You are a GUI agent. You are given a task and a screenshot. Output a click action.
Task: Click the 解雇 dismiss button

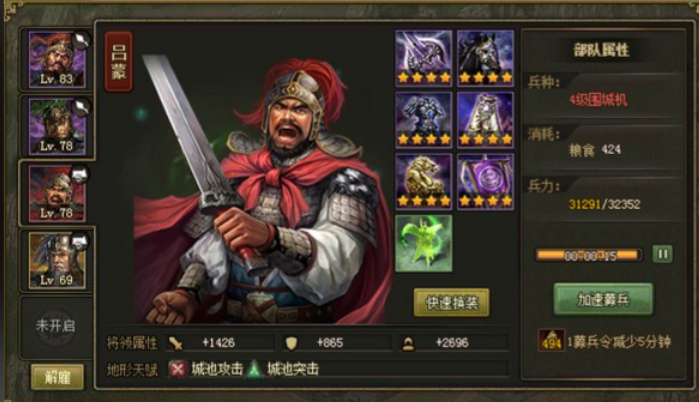pos(57,377)
